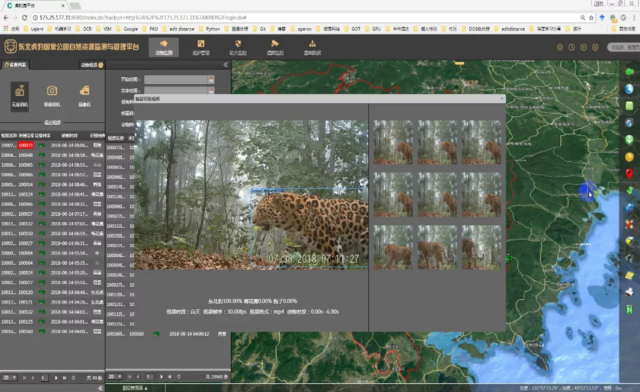Refresh the middle list pager

pos(179,376)
